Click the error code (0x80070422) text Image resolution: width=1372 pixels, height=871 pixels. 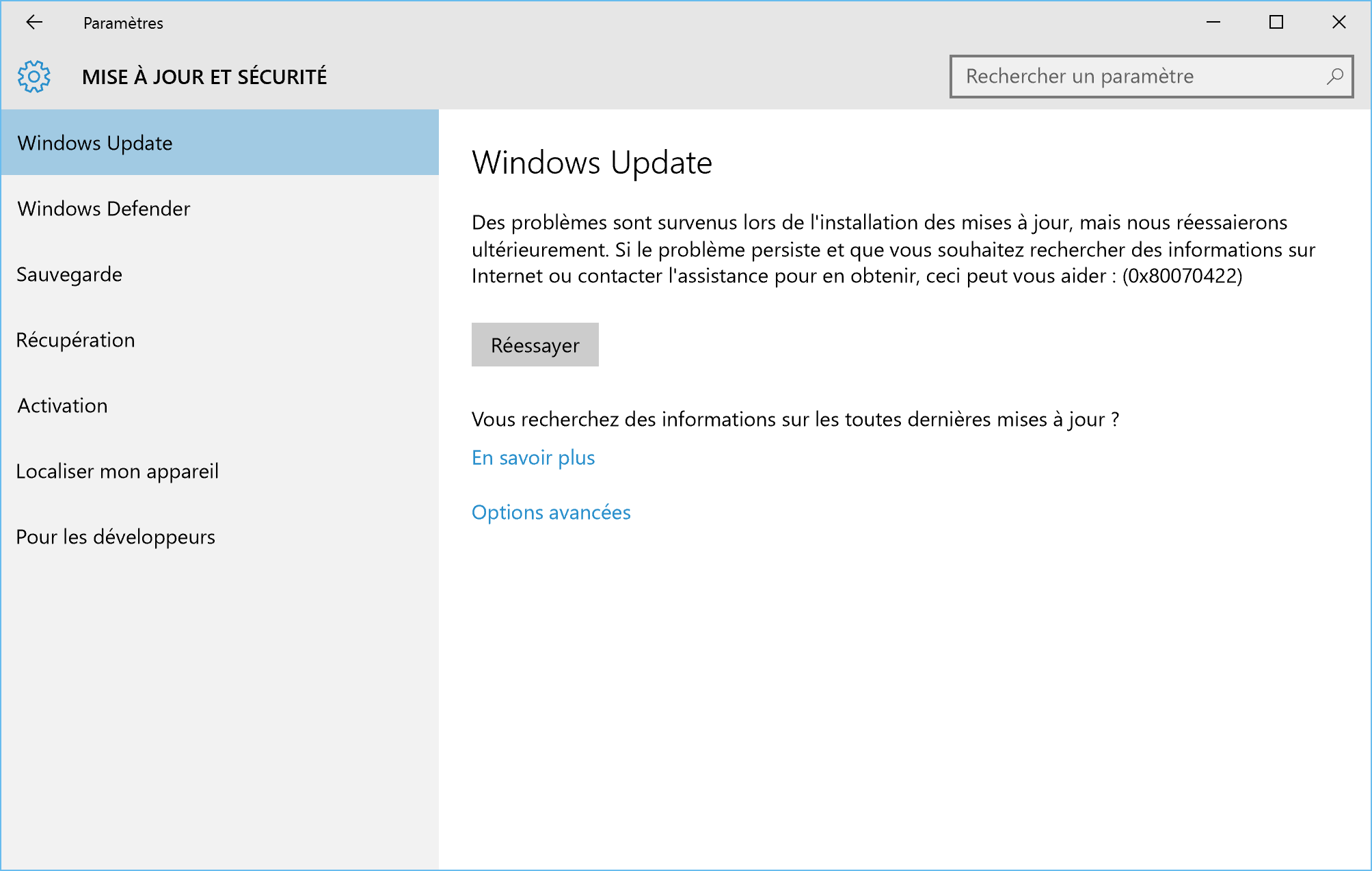1183,276
